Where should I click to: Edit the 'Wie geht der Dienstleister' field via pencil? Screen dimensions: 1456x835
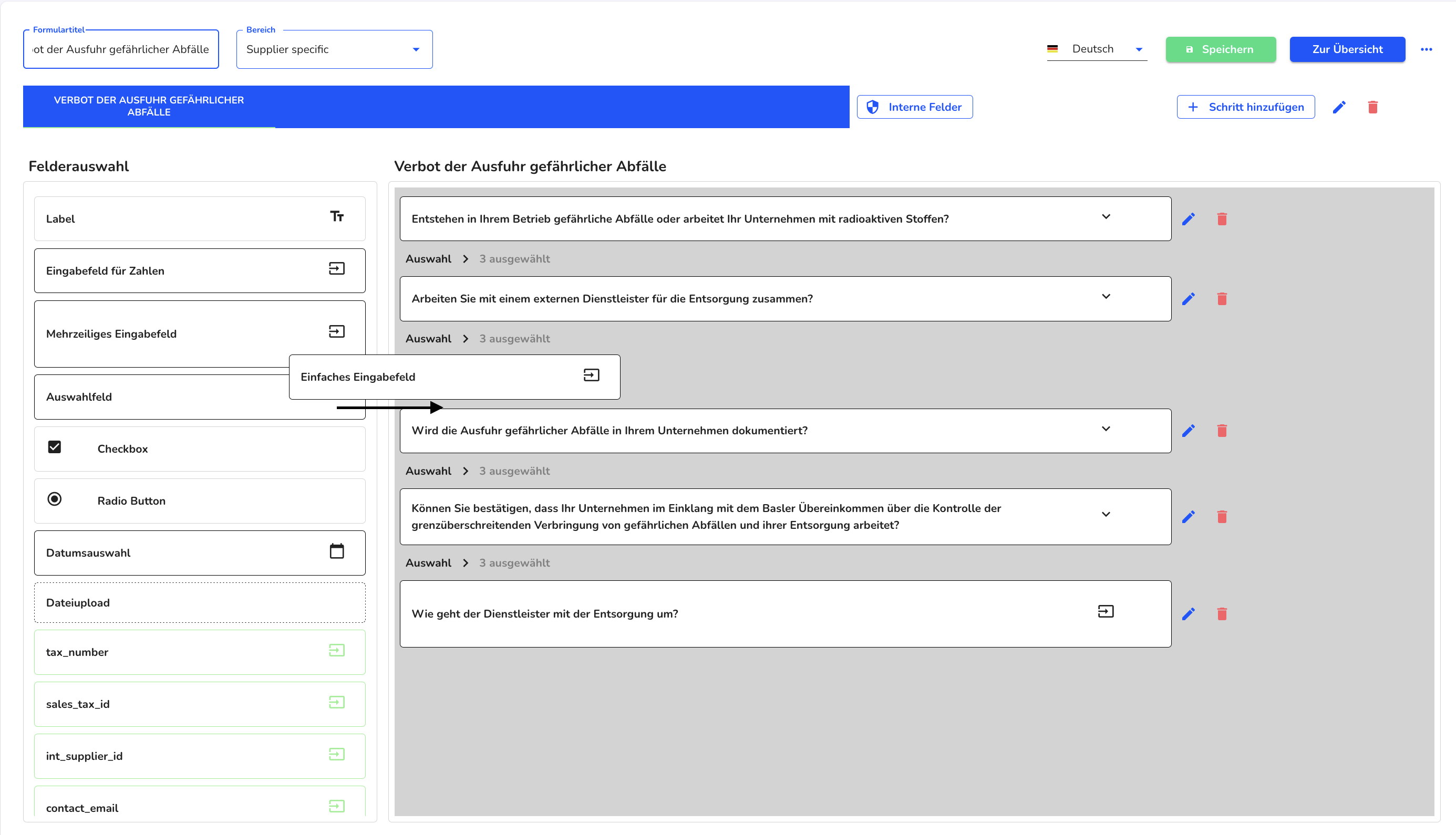click(x=1188, y=614)
